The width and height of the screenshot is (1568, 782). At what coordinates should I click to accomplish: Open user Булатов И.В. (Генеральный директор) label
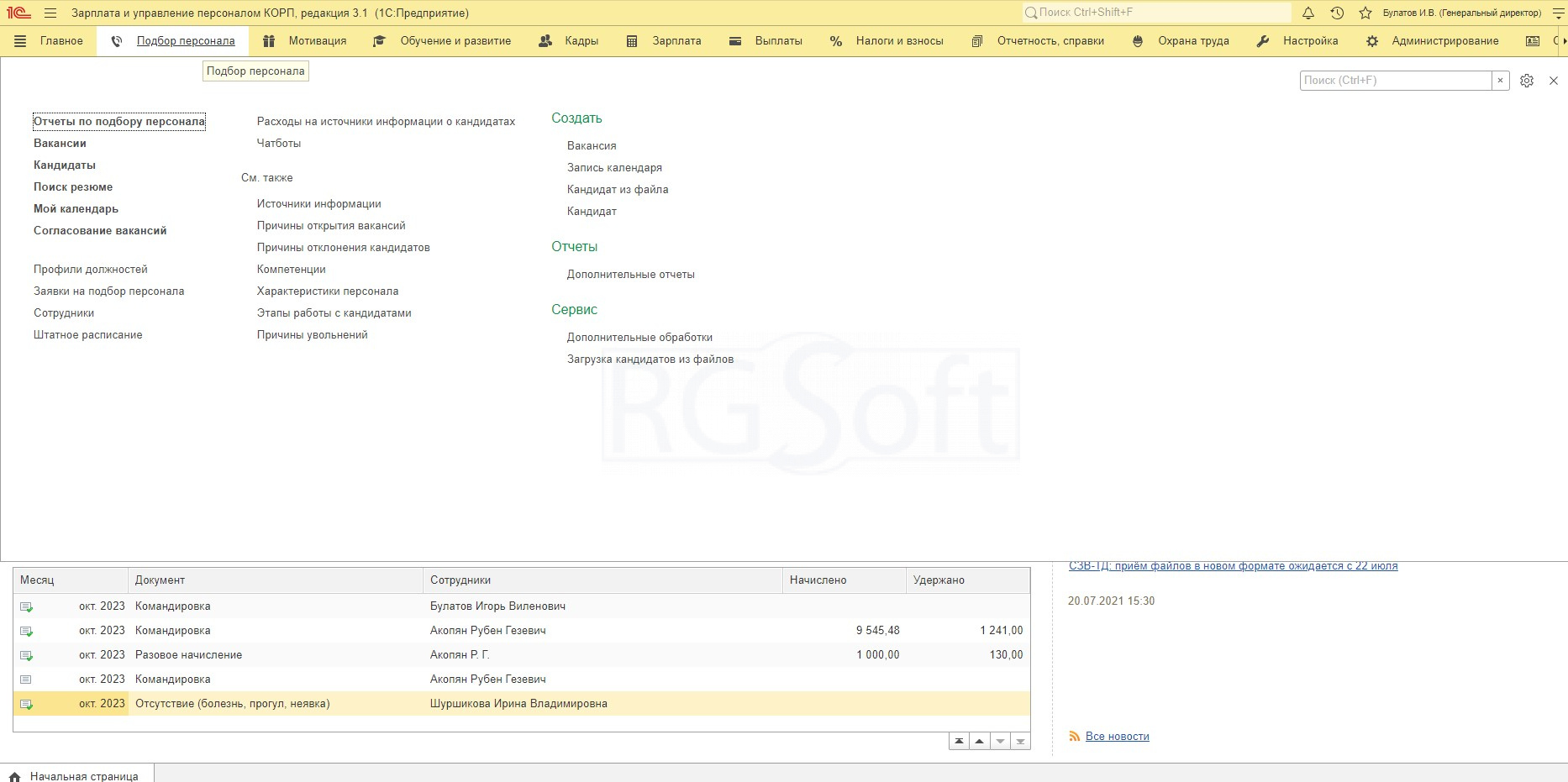tap(1462, 13)
